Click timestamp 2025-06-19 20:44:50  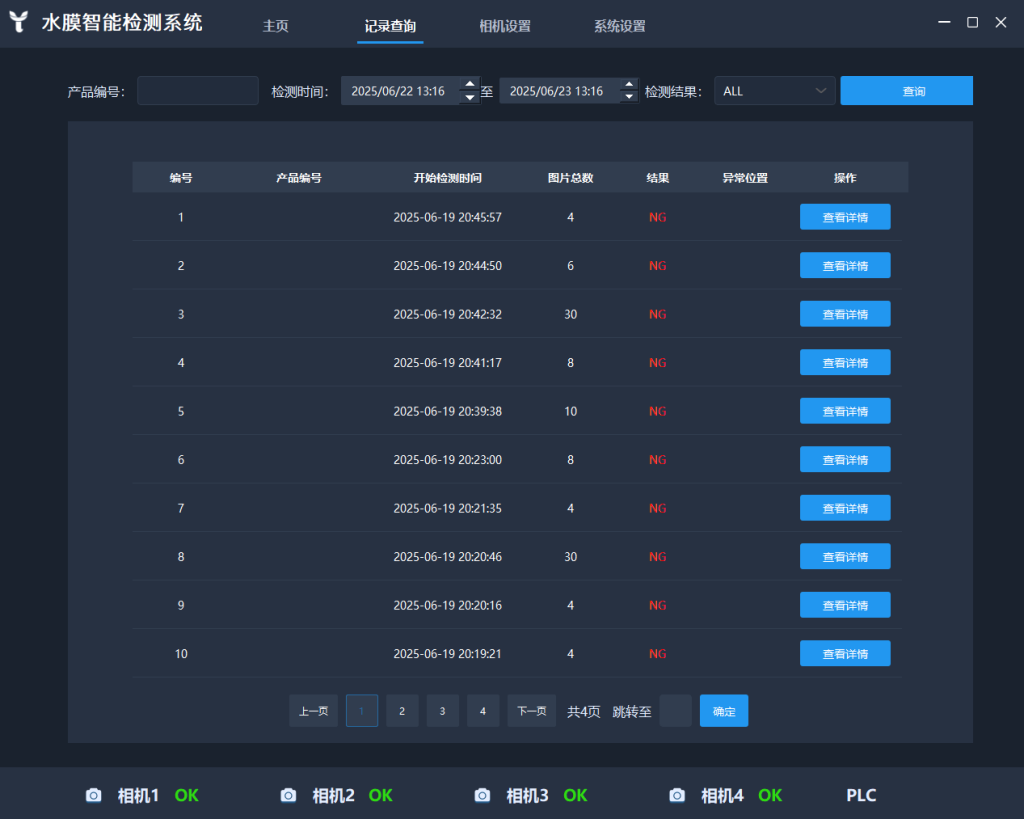click(447, 265)
